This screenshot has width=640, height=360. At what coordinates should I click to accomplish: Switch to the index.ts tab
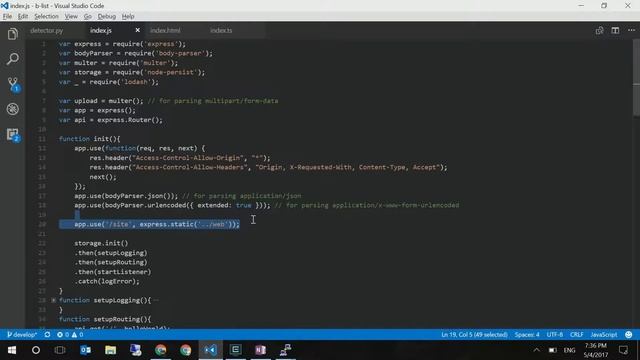click(221, 31)
